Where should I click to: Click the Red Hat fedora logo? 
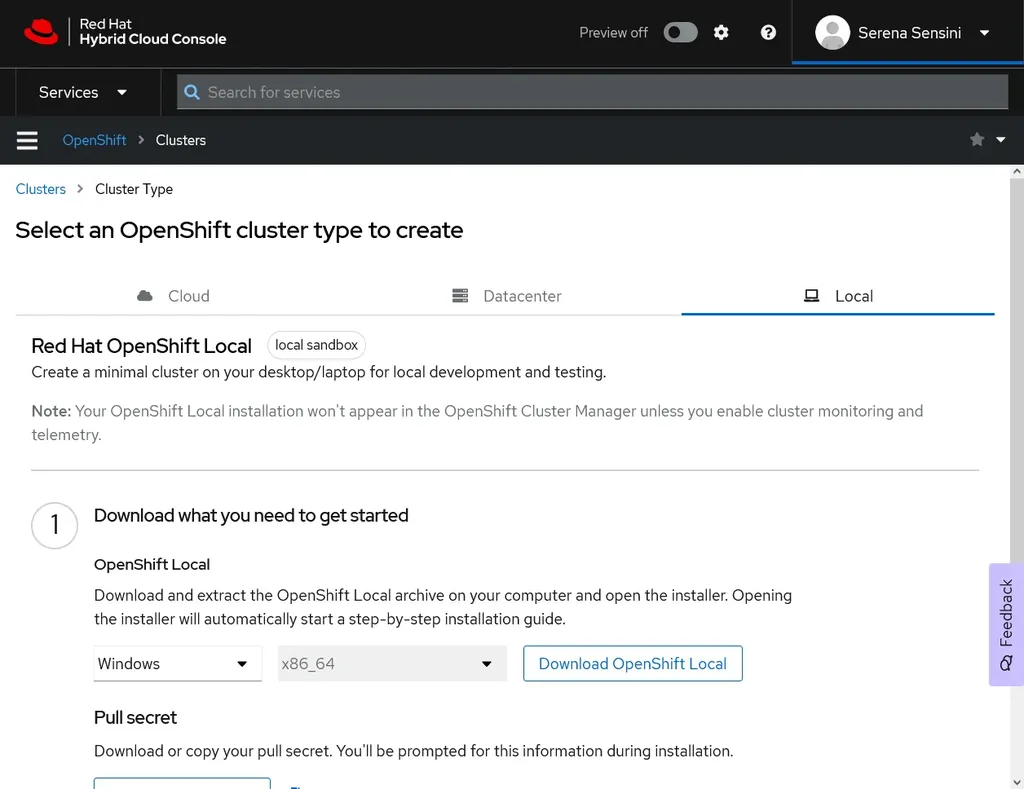coord(41,31)
